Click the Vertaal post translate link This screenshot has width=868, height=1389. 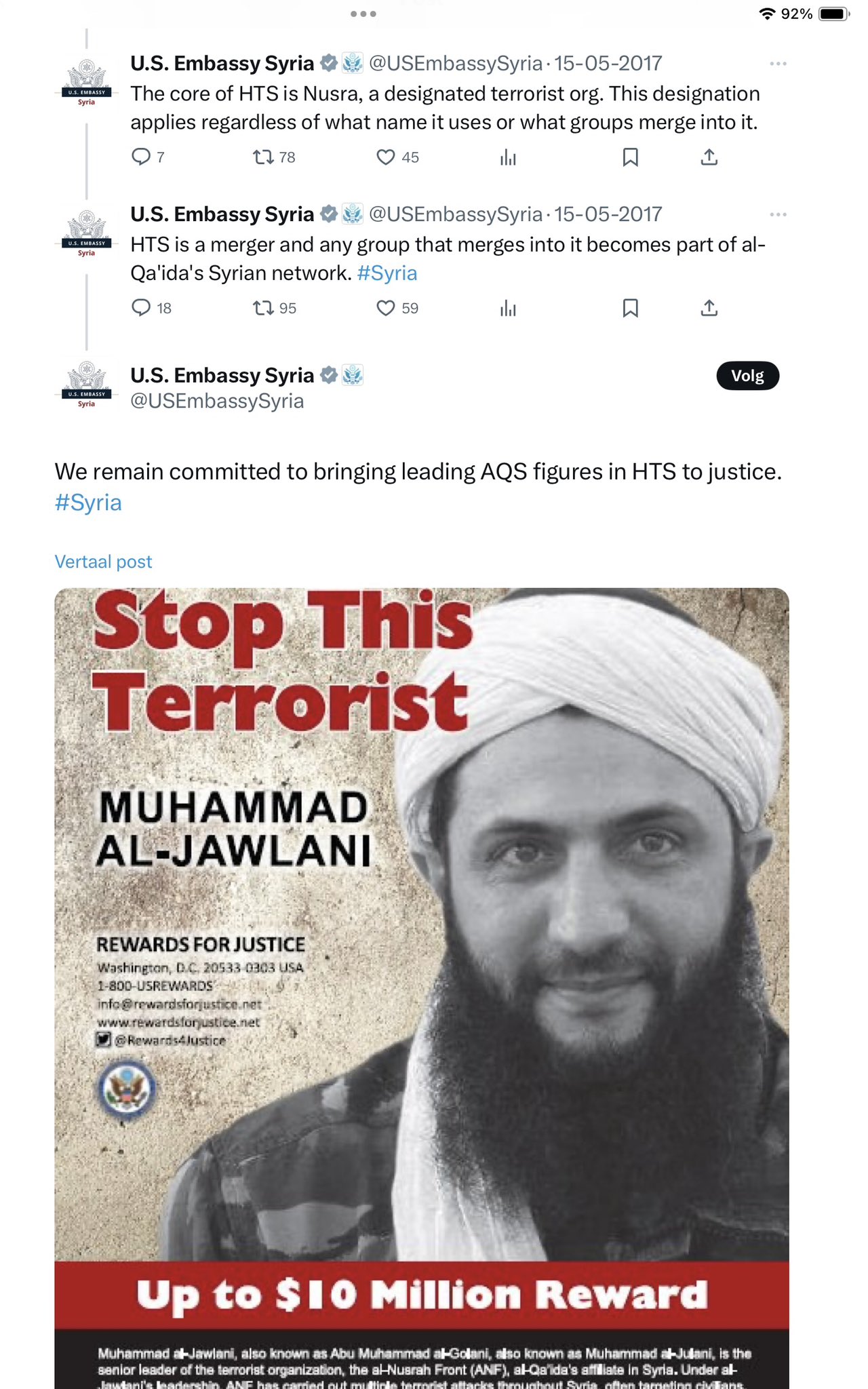103,562
